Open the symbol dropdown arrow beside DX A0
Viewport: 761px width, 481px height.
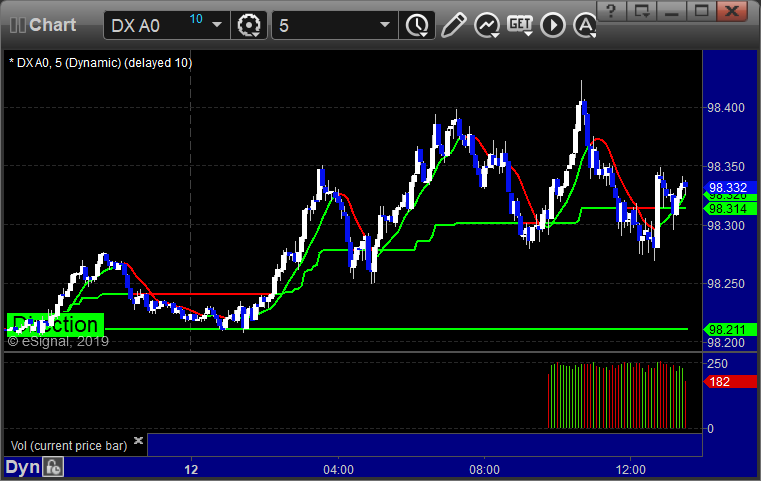coord(217,25)
